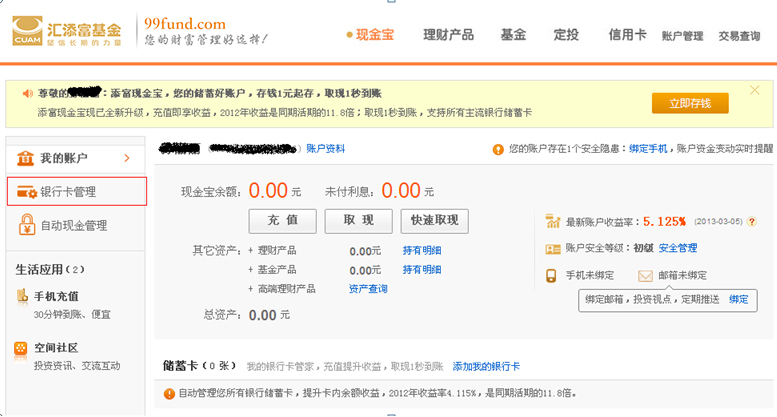
Task: Click the question mark help icon beside 2013-03-05
Action: 751,222
